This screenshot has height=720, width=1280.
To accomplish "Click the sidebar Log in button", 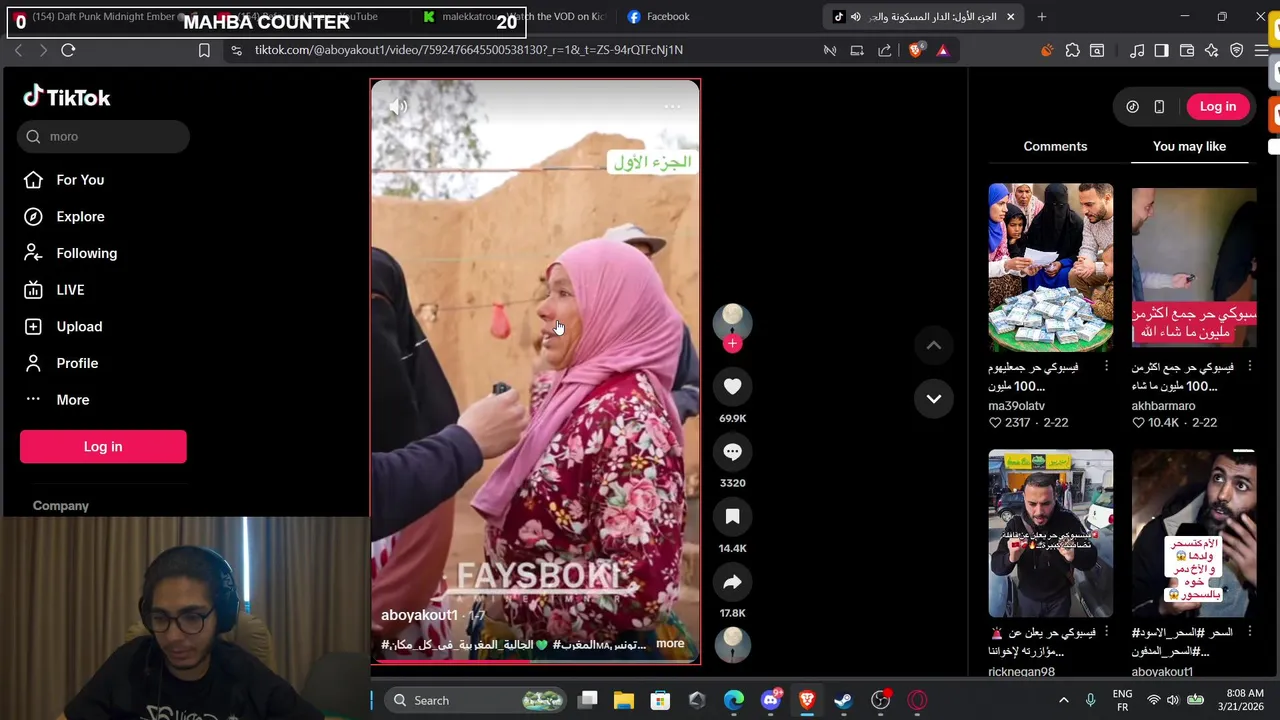I will (103, 446).
